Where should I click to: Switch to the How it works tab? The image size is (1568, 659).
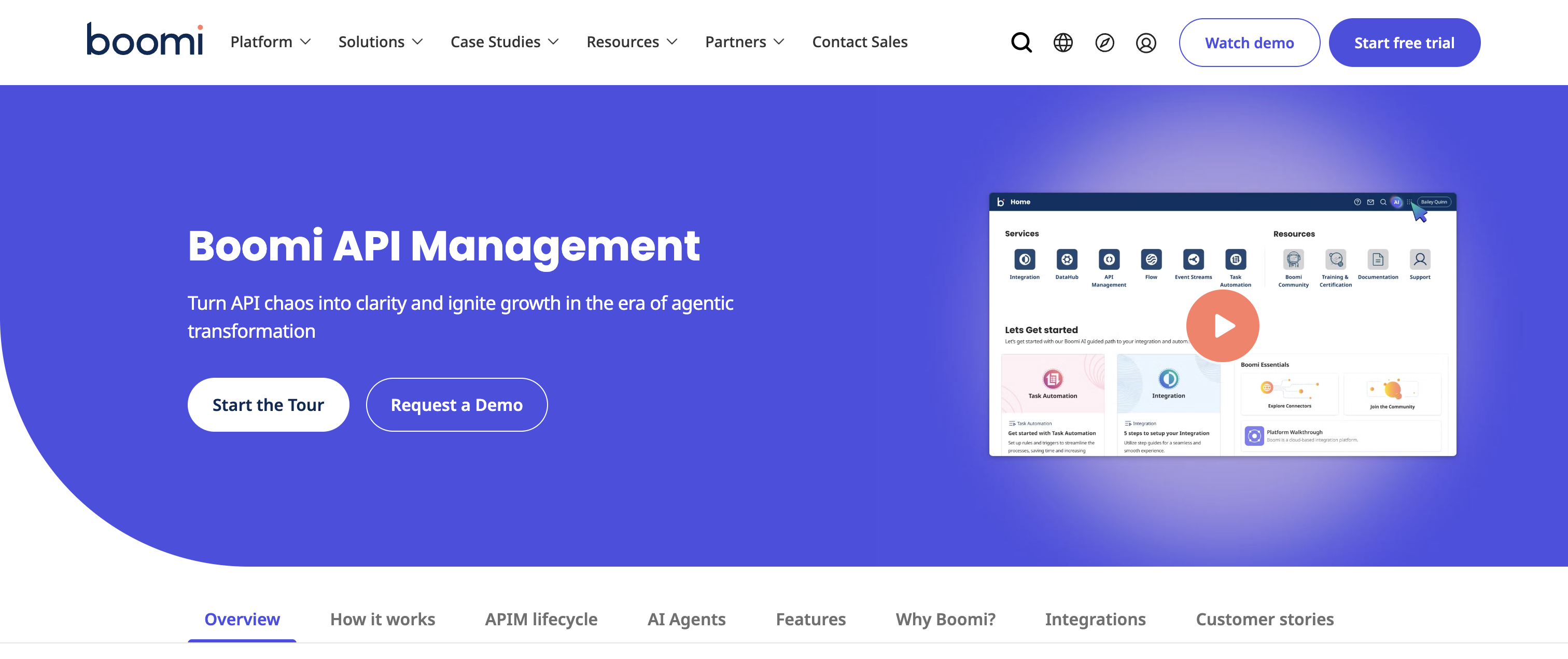click(382, 619)
